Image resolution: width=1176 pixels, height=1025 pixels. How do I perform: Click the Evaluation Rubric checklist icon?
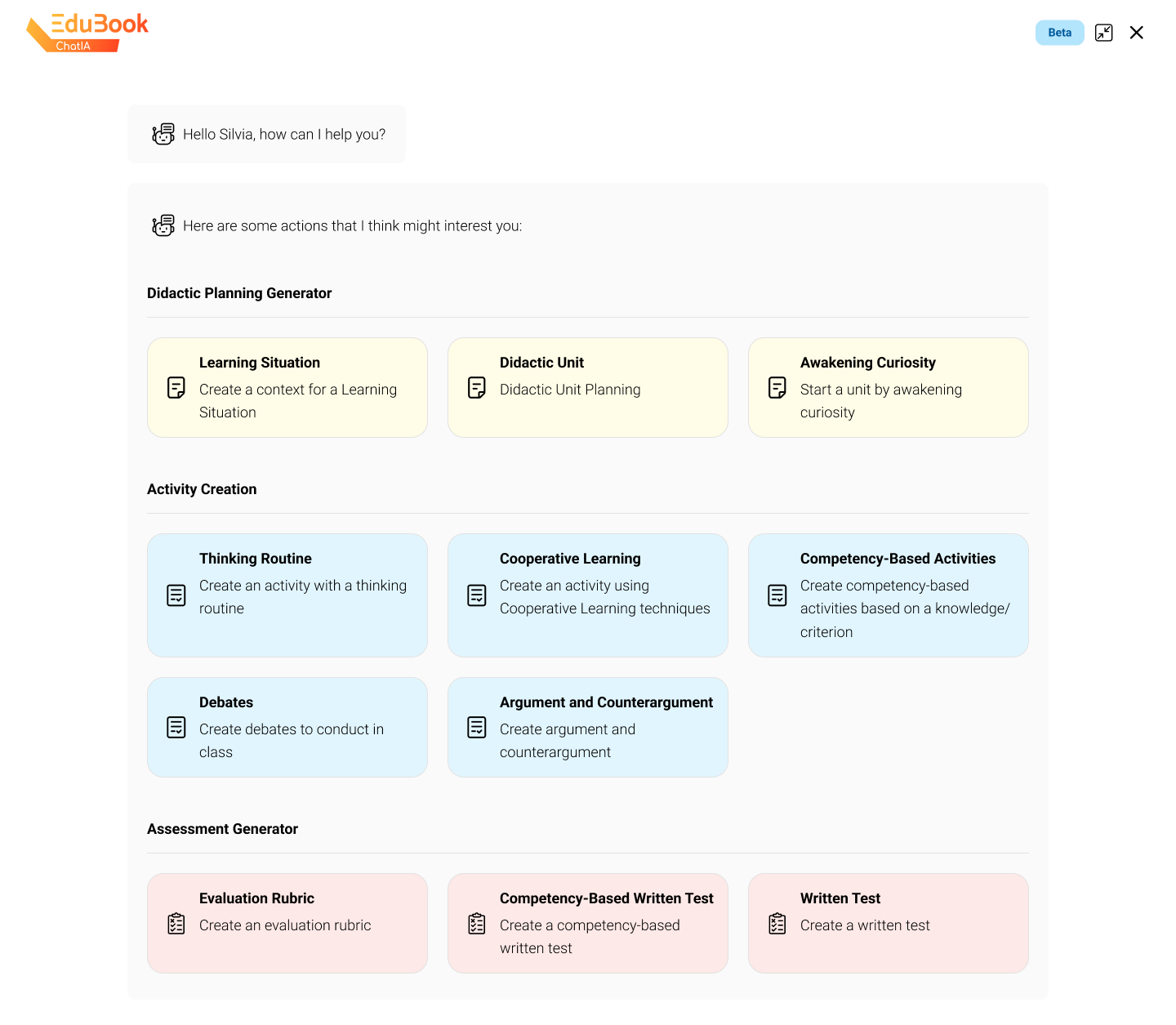click(x=176, y=924)
